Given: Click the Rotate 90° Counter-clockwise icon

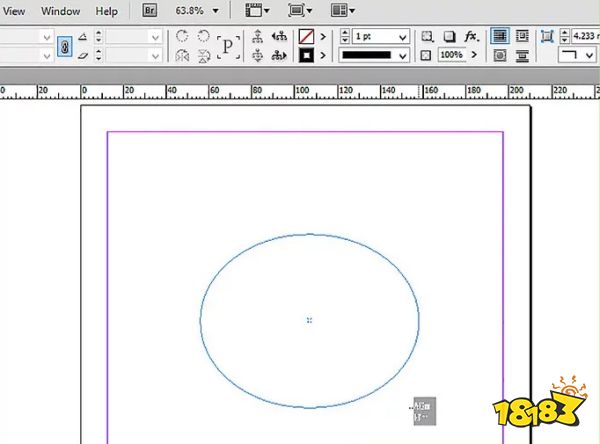Looking at the screenshot, I should [204, 36].
